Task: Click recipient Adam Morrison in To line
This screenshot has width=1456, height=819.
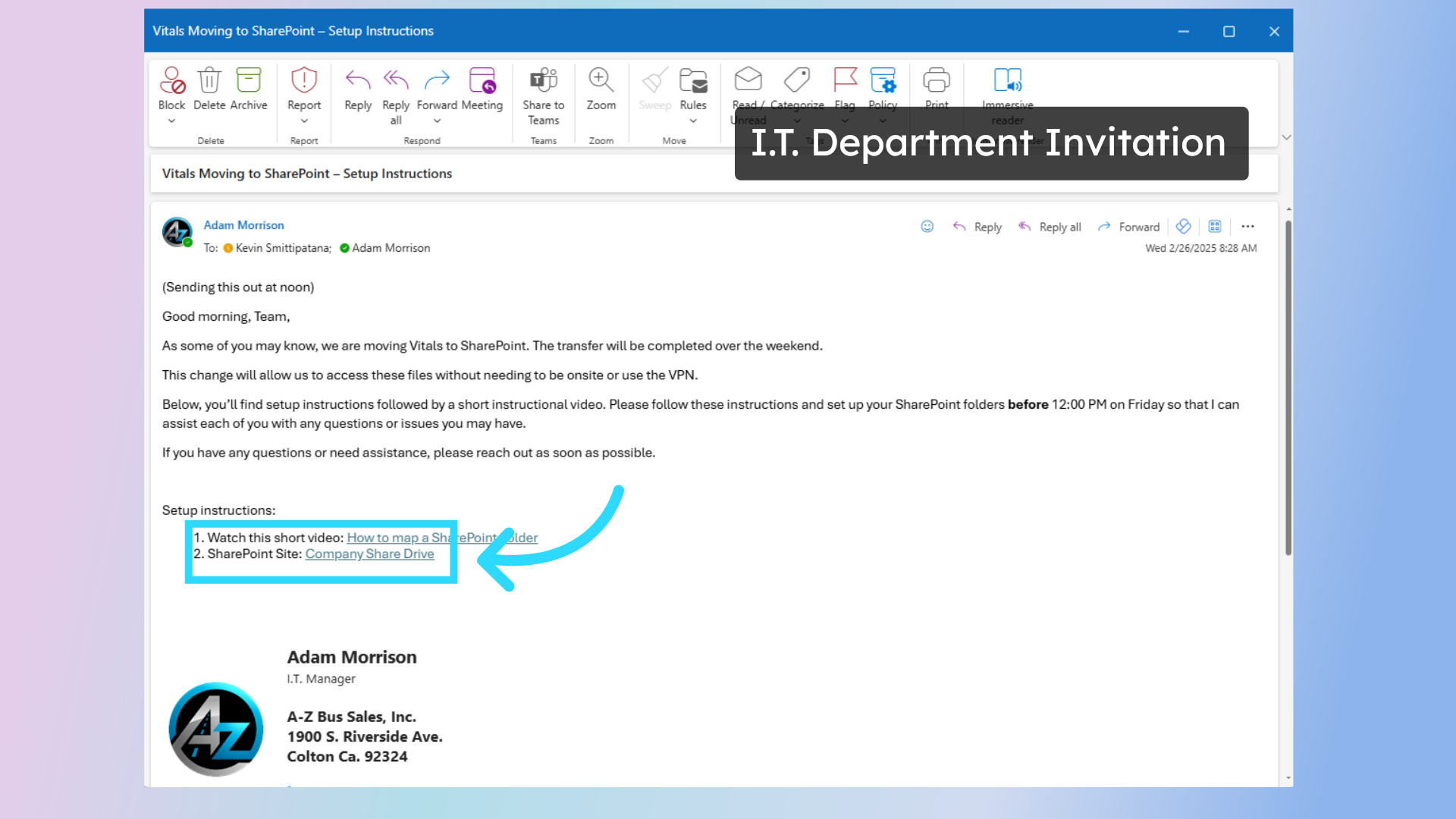Action: click(391, 248)
